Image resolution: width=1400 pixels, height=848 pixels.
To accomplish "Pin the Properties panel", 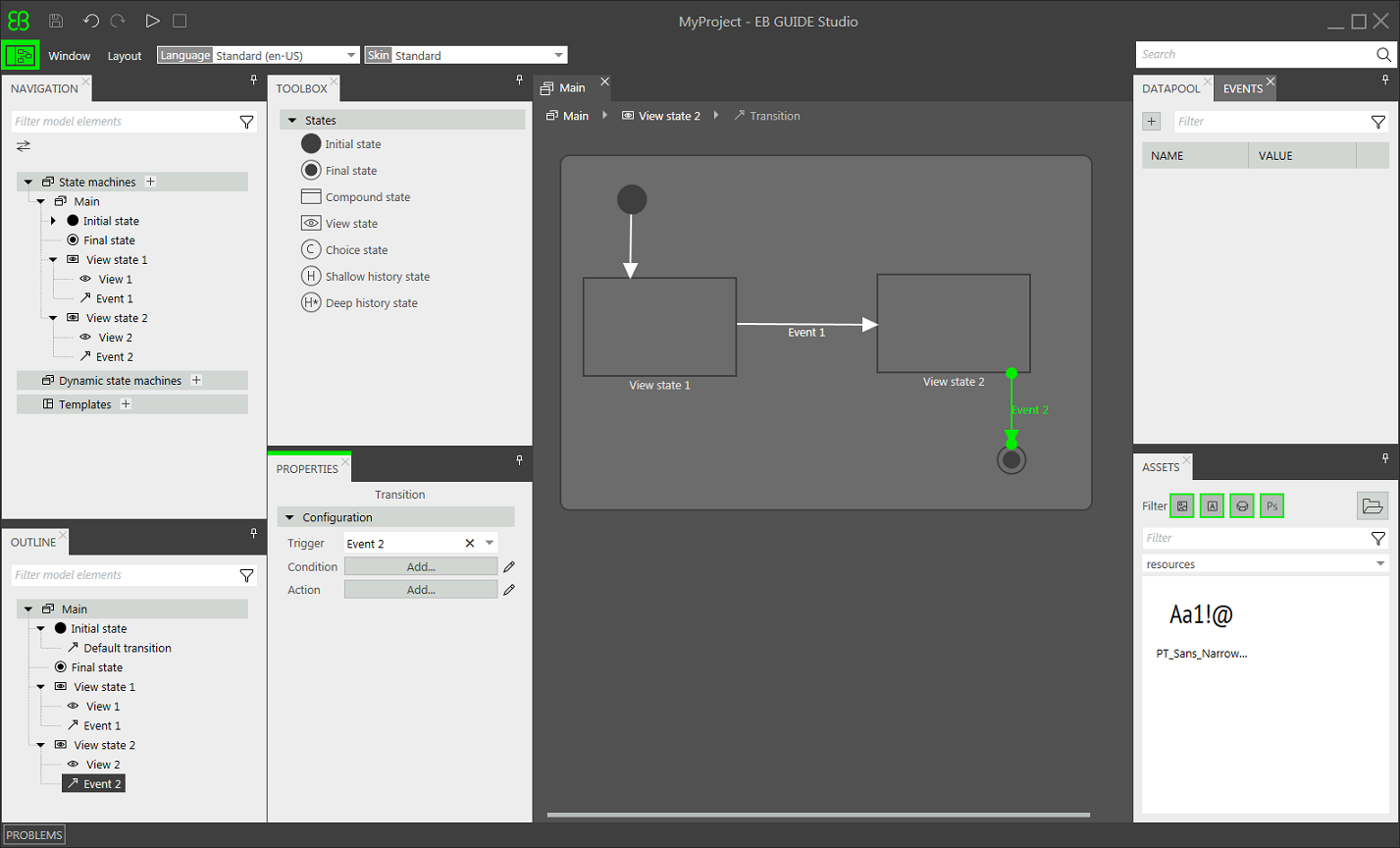I will tap(519, 459).
